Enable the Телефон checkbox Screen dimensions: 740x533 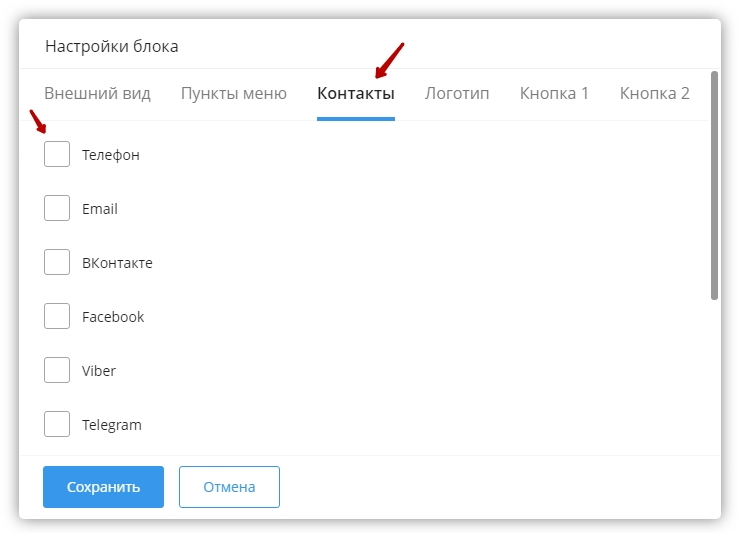point(57,154)
